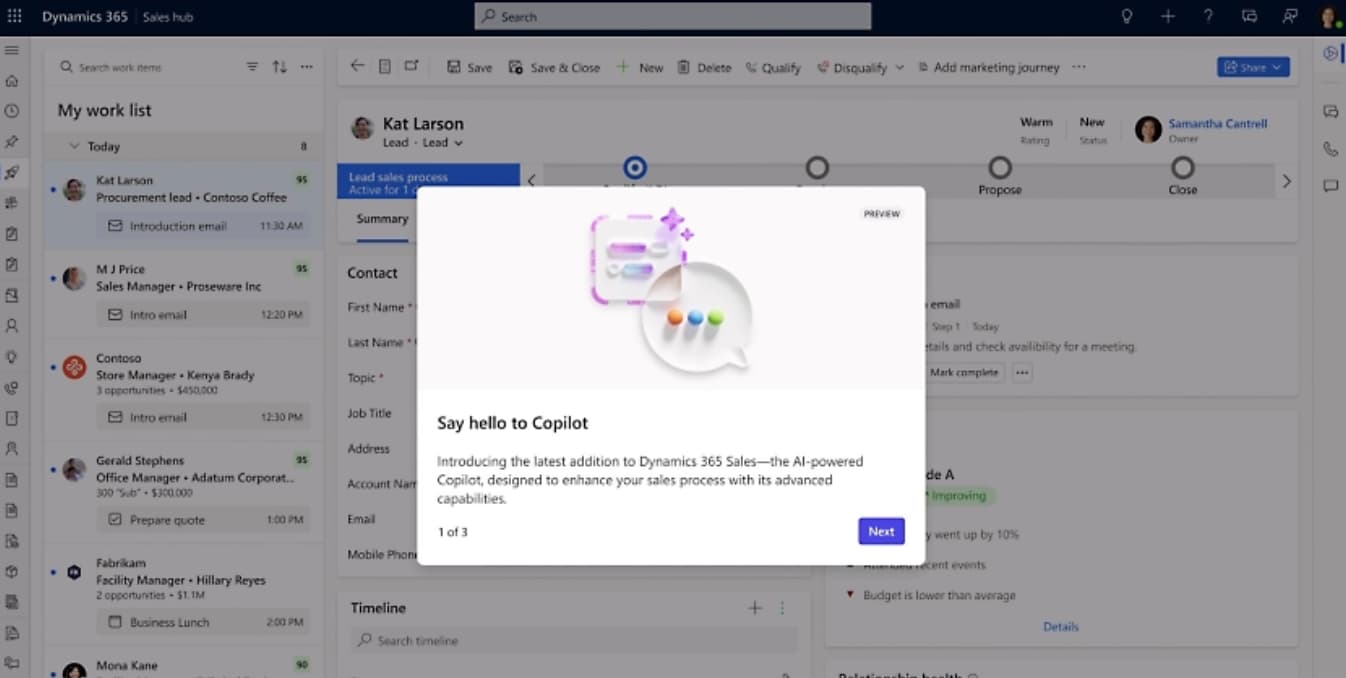Click the Next button in the Copilot dialog
Image resolution: width=1346 pixels, height=678 pixels.
pyautogui.click(x=880, y=531)
